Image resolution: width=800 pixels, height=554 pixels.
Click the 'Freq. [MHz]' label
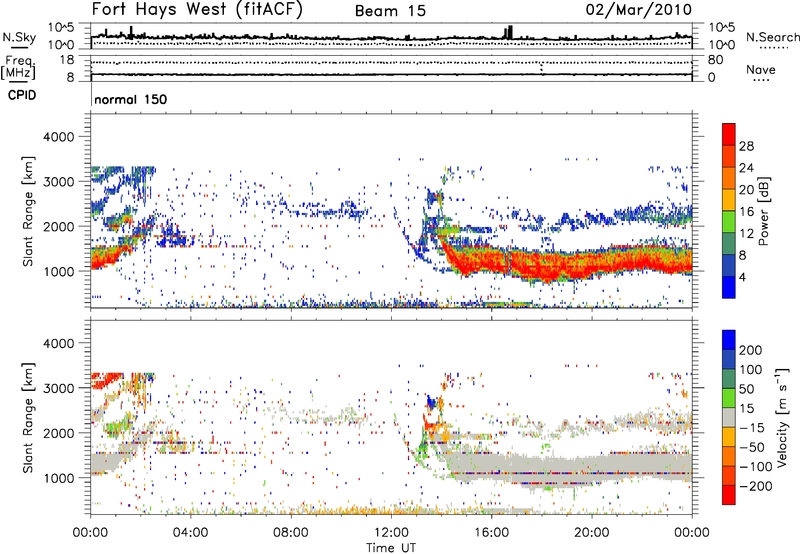[18, 67]
